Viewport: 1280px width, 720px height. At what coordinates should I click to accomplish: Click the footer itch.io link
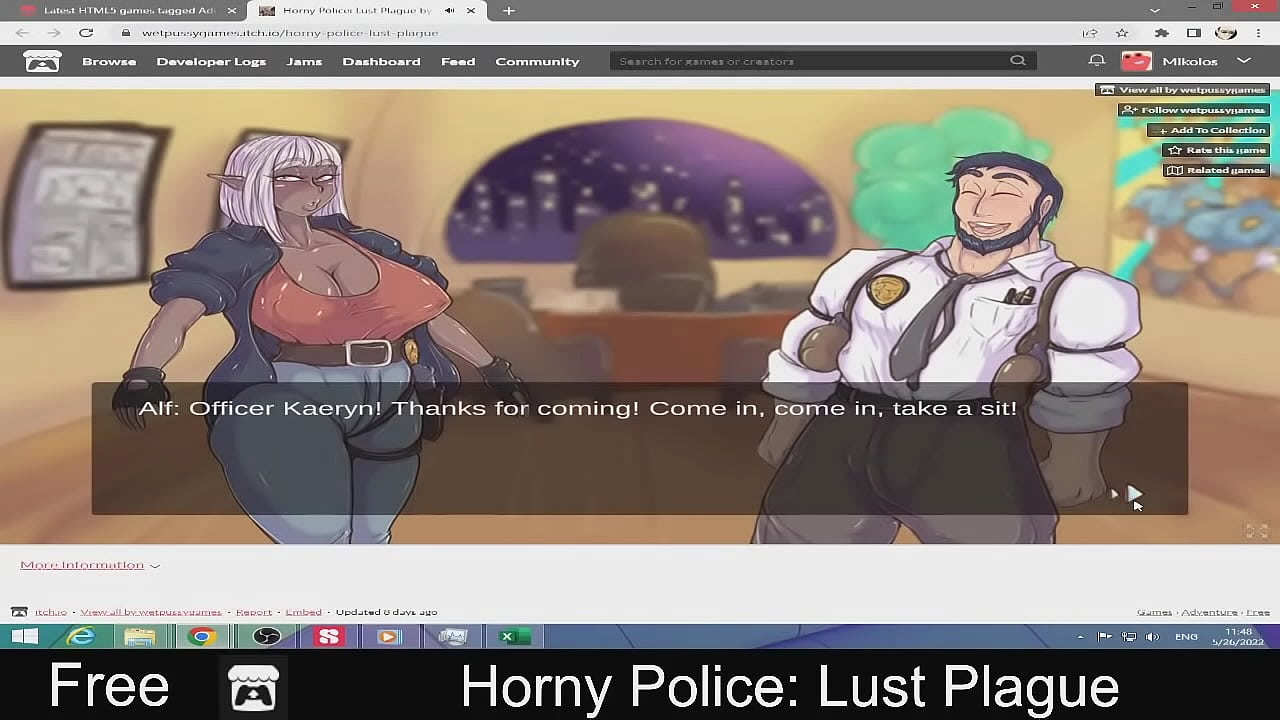click(51, 612)
